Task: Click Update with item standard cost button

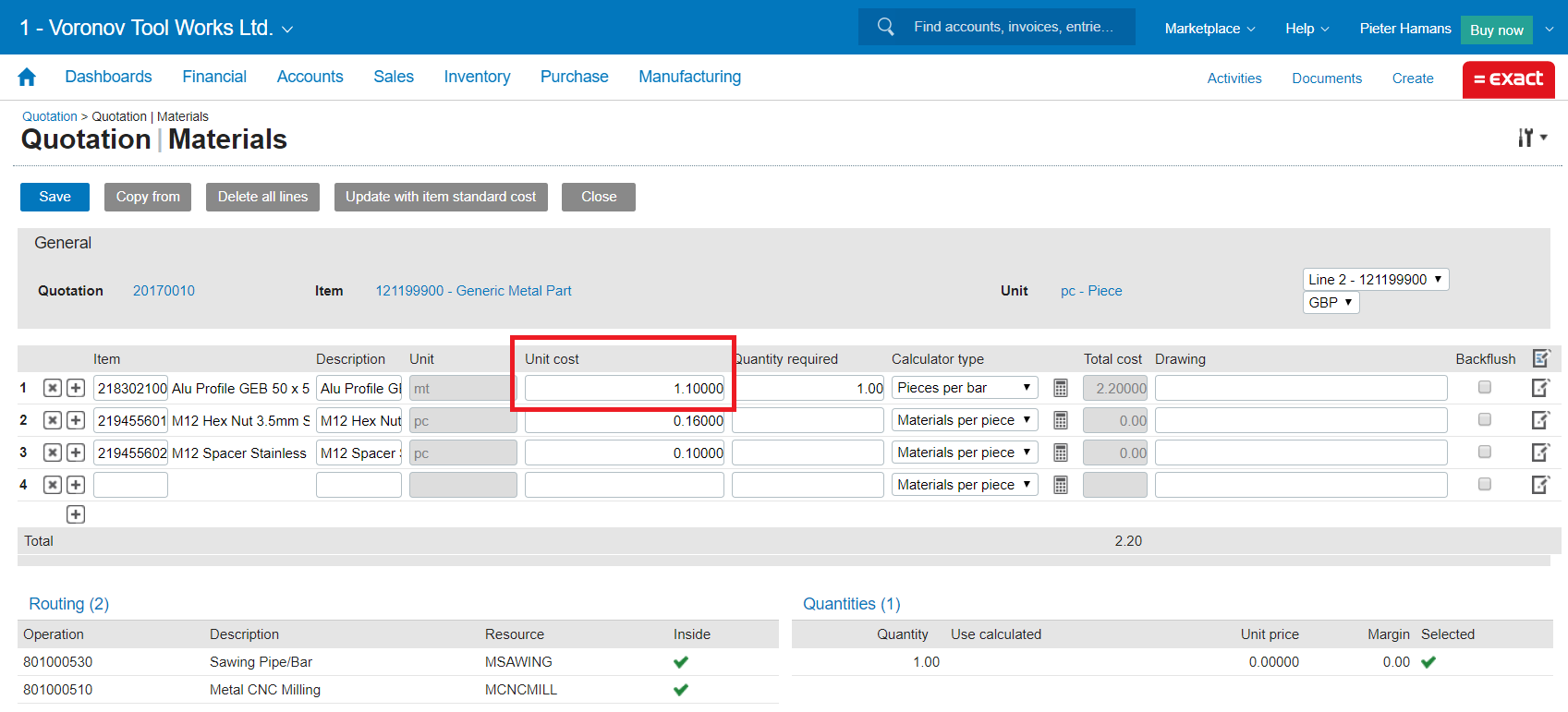Action: 441,197
